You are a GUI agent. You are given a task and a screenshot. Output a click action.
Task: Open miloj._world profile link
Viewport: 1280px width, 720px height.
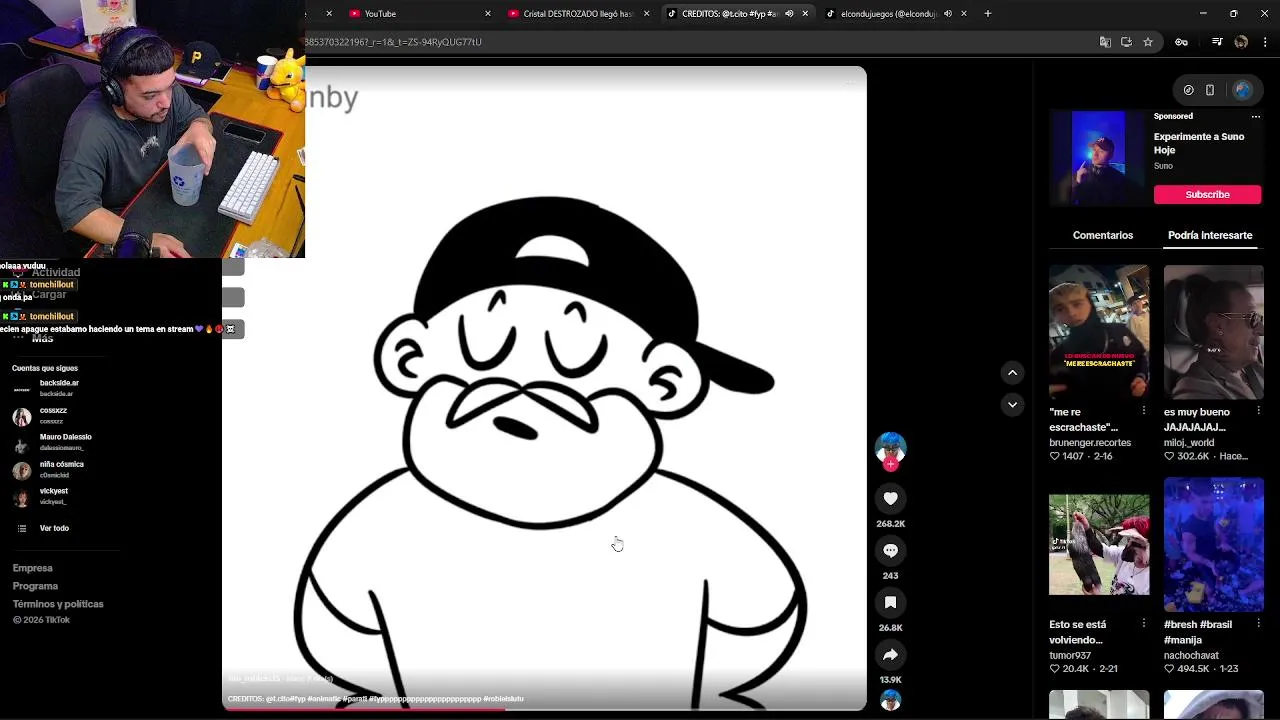(x=1189, y=442)
